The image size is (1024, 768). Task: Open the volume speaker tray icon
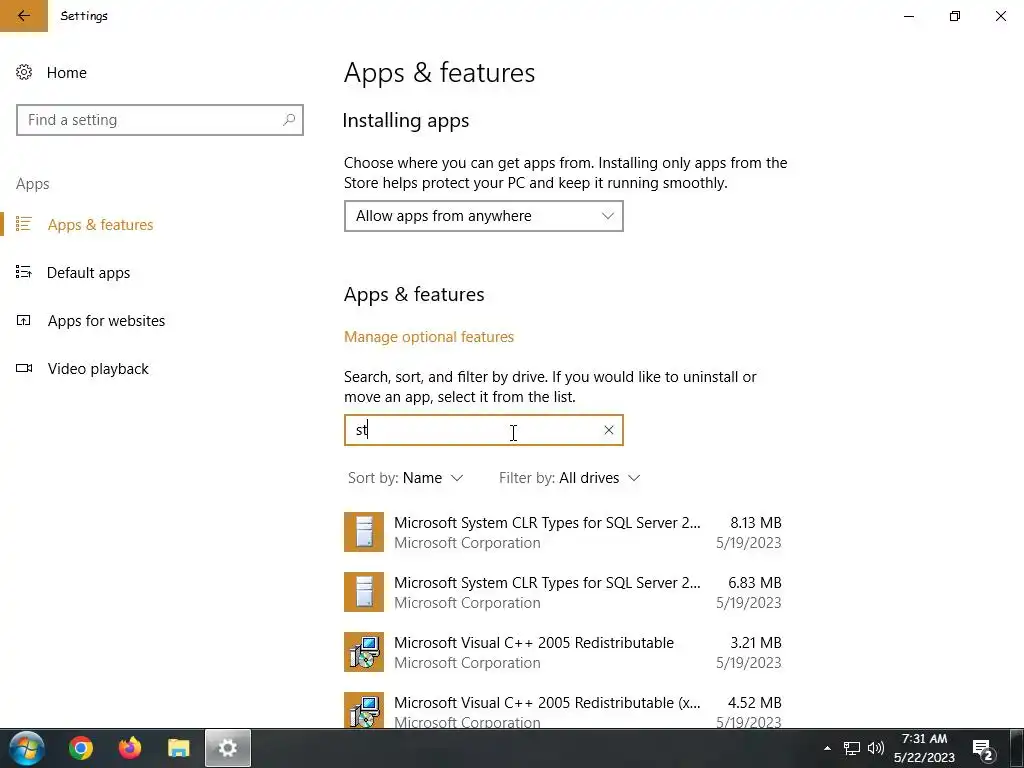[876, 748]
